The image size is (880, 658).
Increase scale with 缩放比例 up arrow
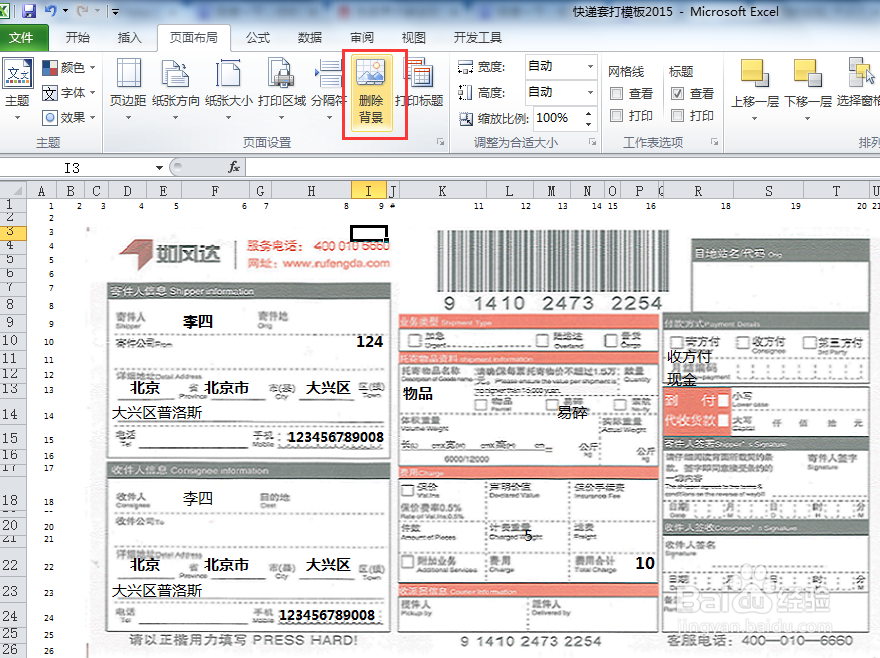click(x=587, y=113)
